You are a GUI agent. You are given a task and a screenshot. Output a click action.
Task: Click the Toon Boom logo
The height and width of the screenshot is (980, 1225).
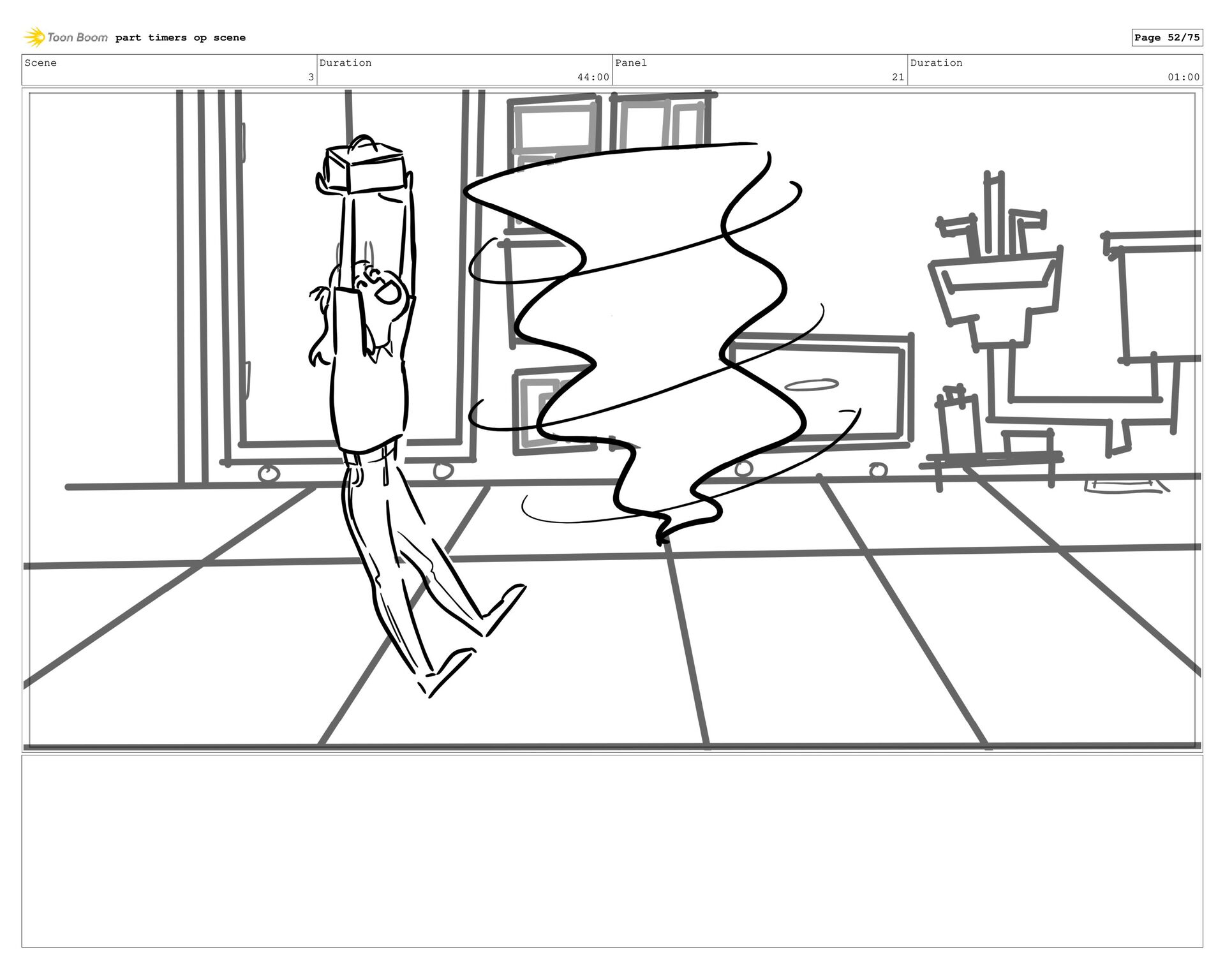(x=66, y=37)
